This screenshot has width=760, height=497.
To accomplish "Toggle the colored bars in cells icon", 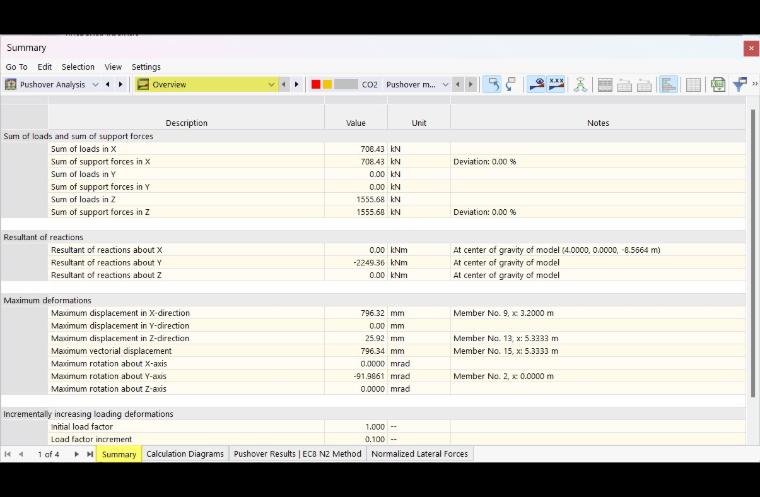I will 668,84.
